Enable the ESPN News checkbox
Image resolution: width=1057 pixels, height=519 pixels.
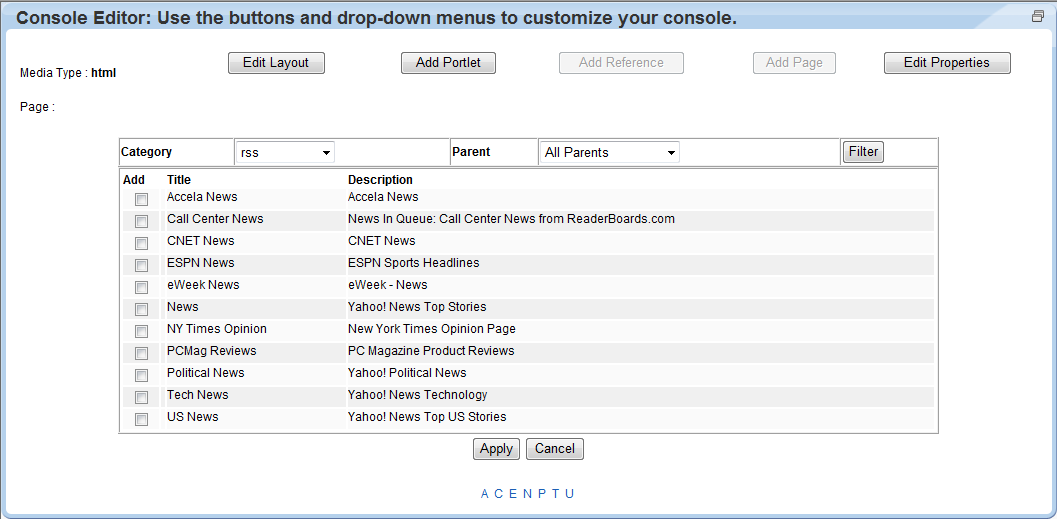tap(141, 265)
